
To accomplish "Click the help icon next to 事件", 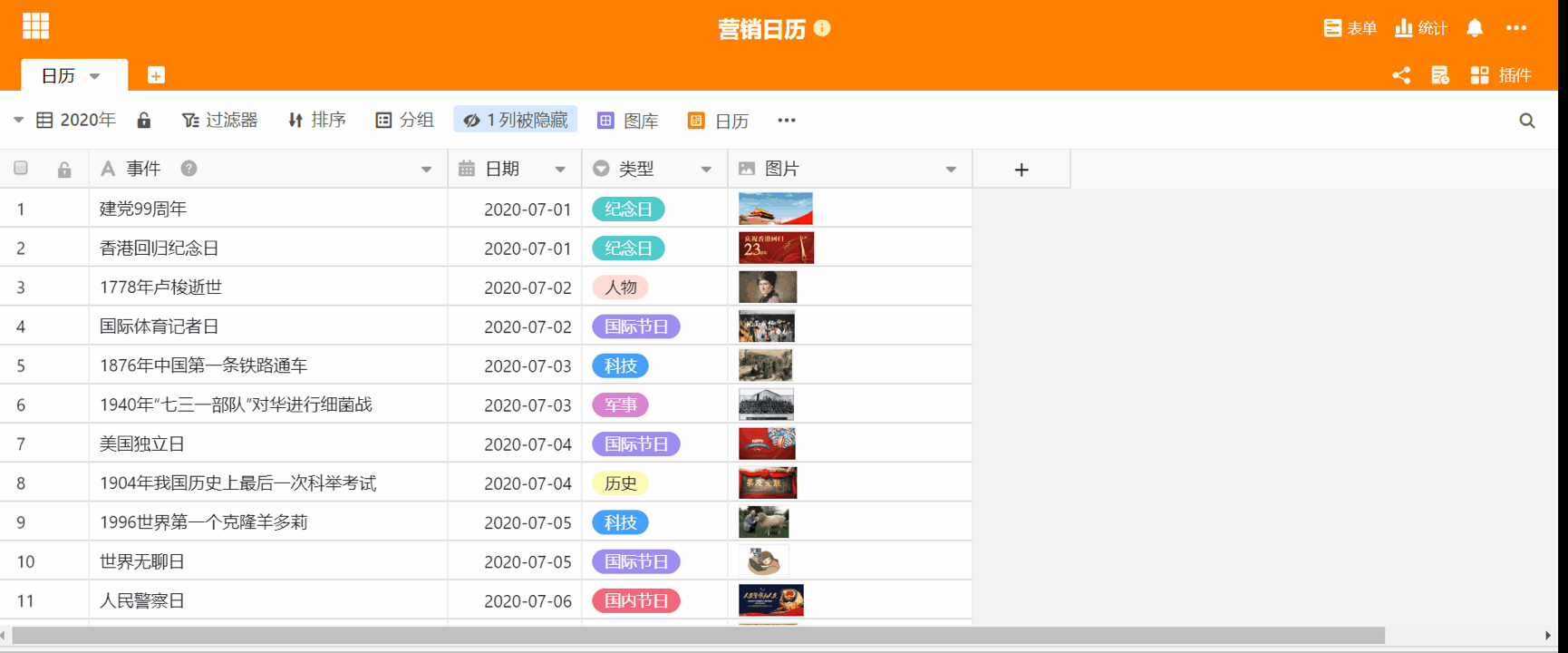I will (189, 168).
